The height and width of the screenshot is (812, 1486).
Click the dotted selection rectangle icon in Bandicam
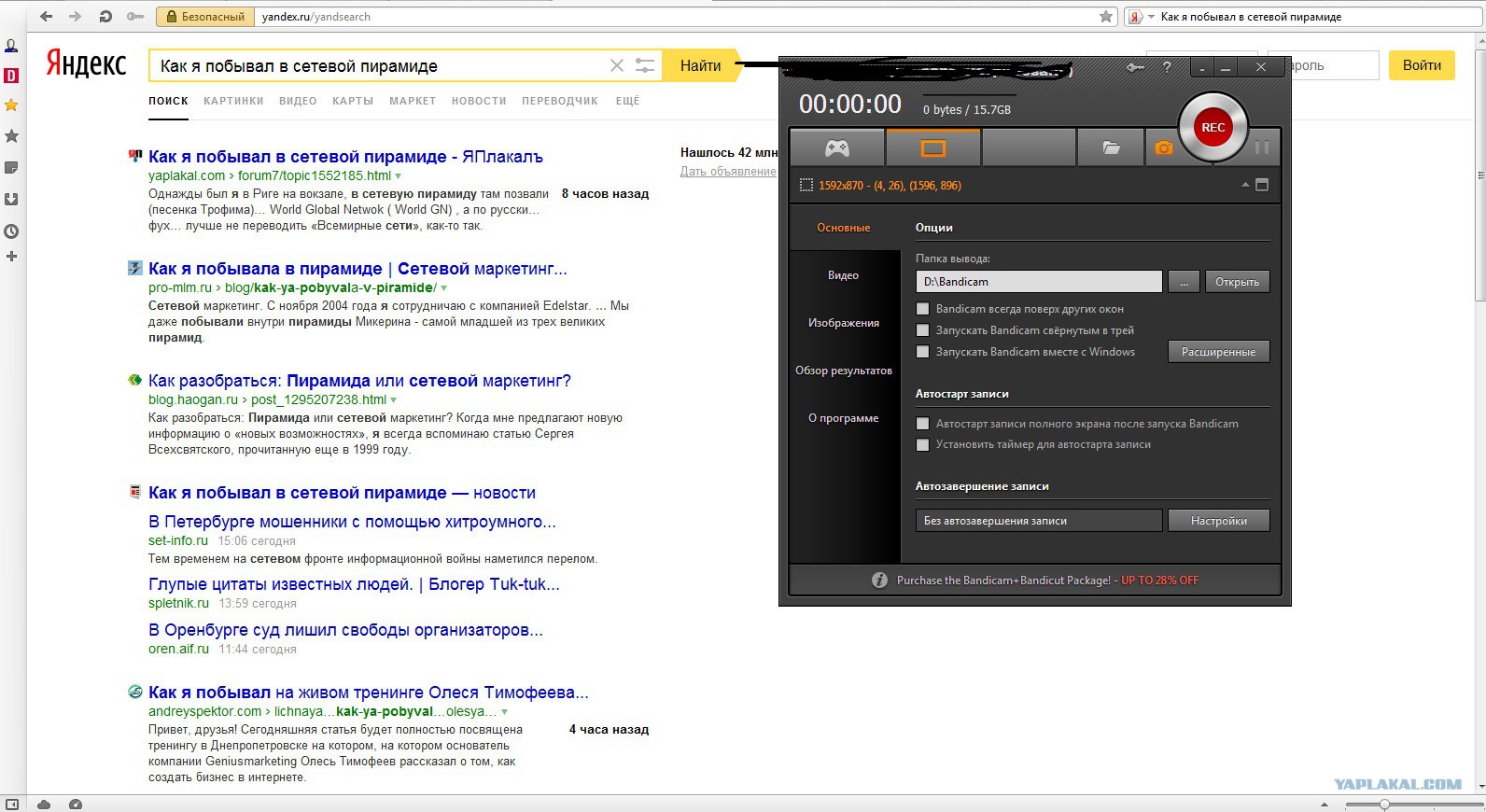coord(806,186)
